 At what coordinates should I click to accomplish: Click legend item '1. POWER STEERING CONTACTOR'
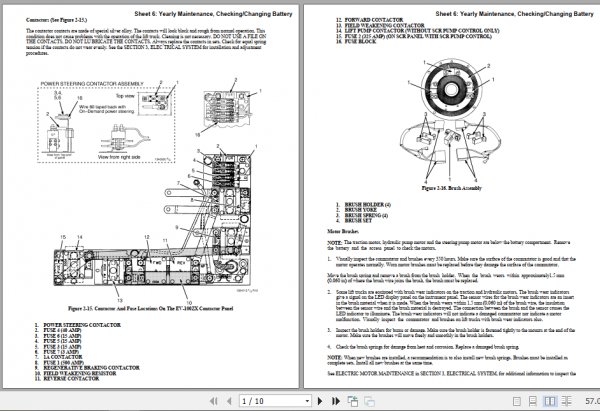pos(78,325)
